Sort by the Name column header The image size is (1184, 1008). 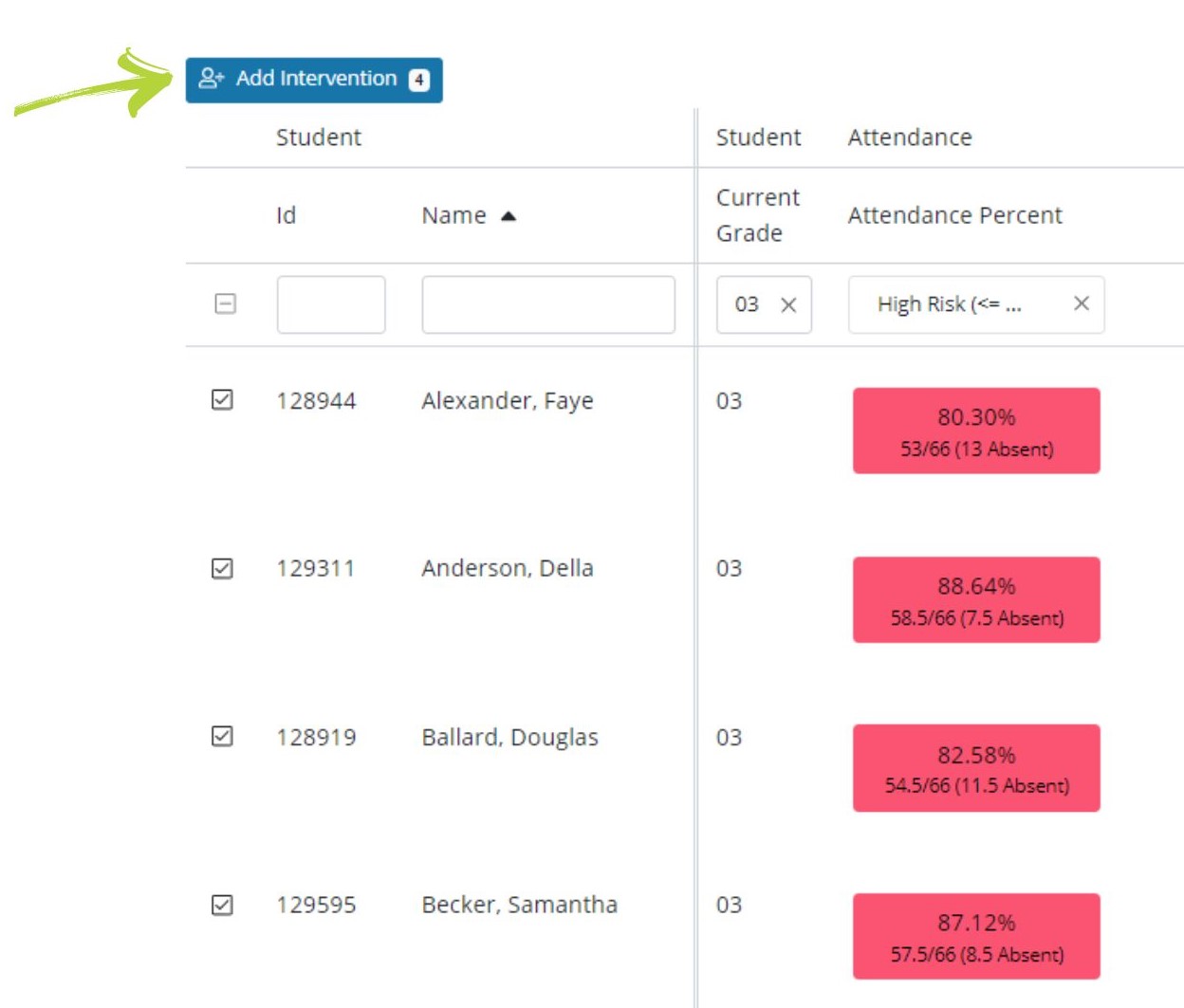coord(453,216)
